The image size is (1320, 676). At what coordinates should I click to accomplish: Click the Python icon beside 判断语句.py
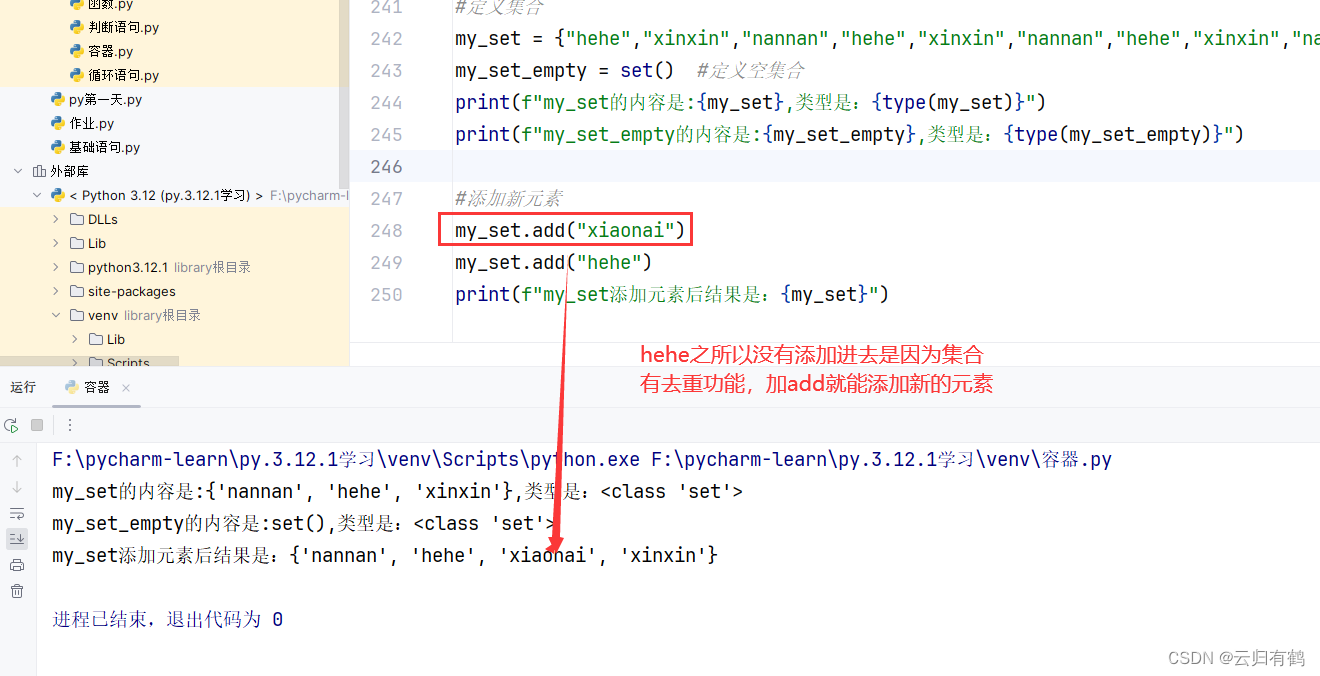77,27
